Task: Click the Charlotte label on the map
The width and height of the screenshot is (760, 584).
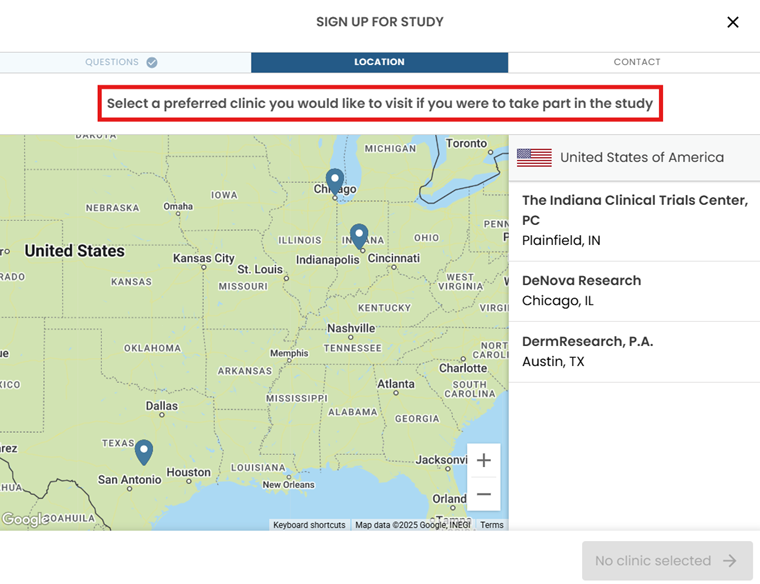Action: coord(463,368)
